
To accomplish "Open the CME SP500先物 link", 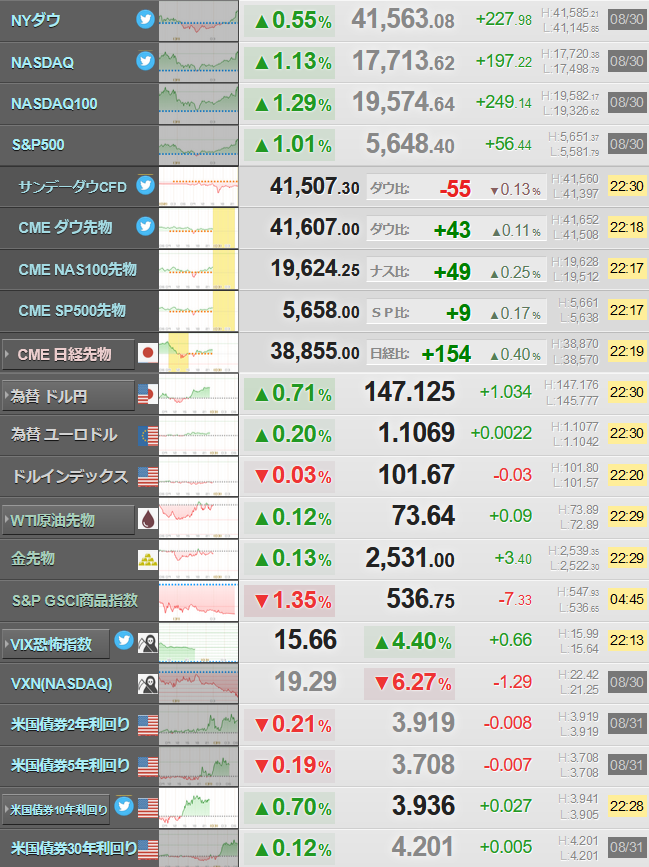I will click(x=72, y=310).
